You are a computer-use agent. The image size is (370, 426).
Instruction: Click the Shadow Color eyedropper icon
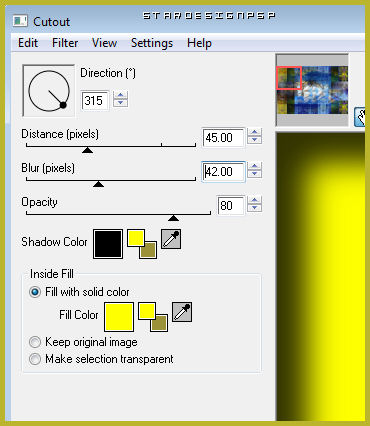click(171, 239)
